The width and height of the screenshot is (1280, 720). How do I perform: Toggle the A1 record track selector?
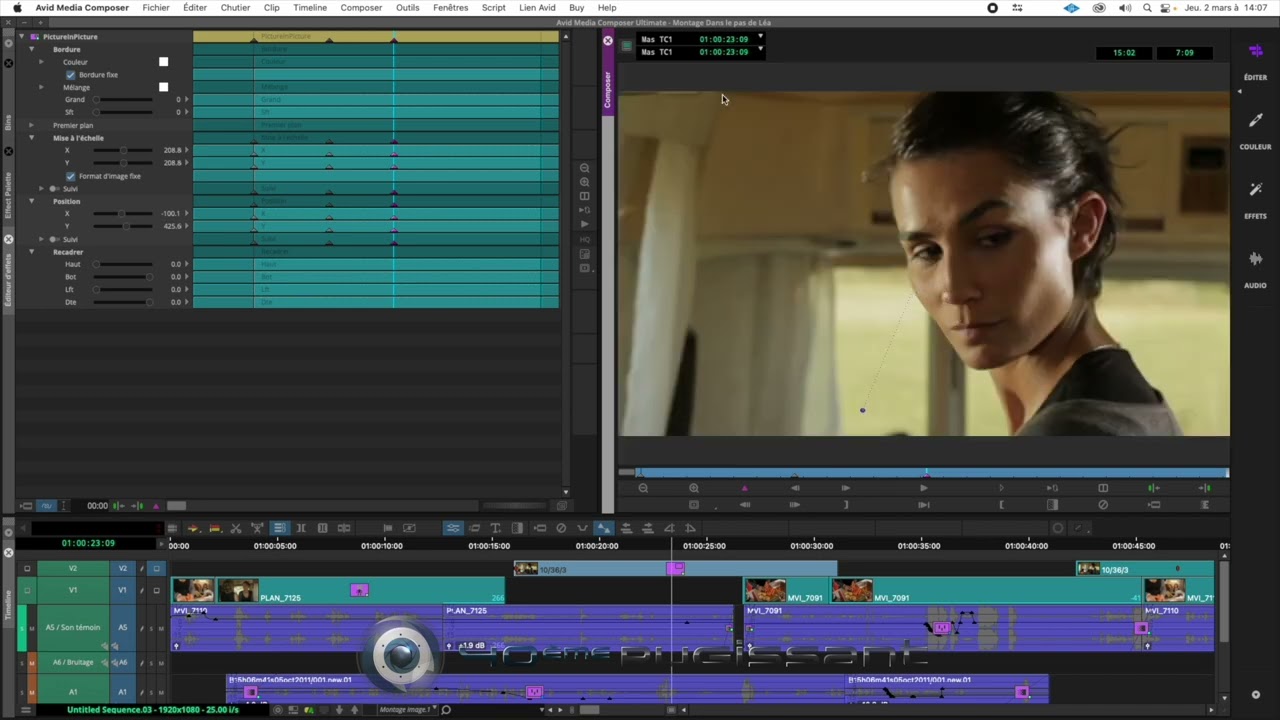(123, 691)
